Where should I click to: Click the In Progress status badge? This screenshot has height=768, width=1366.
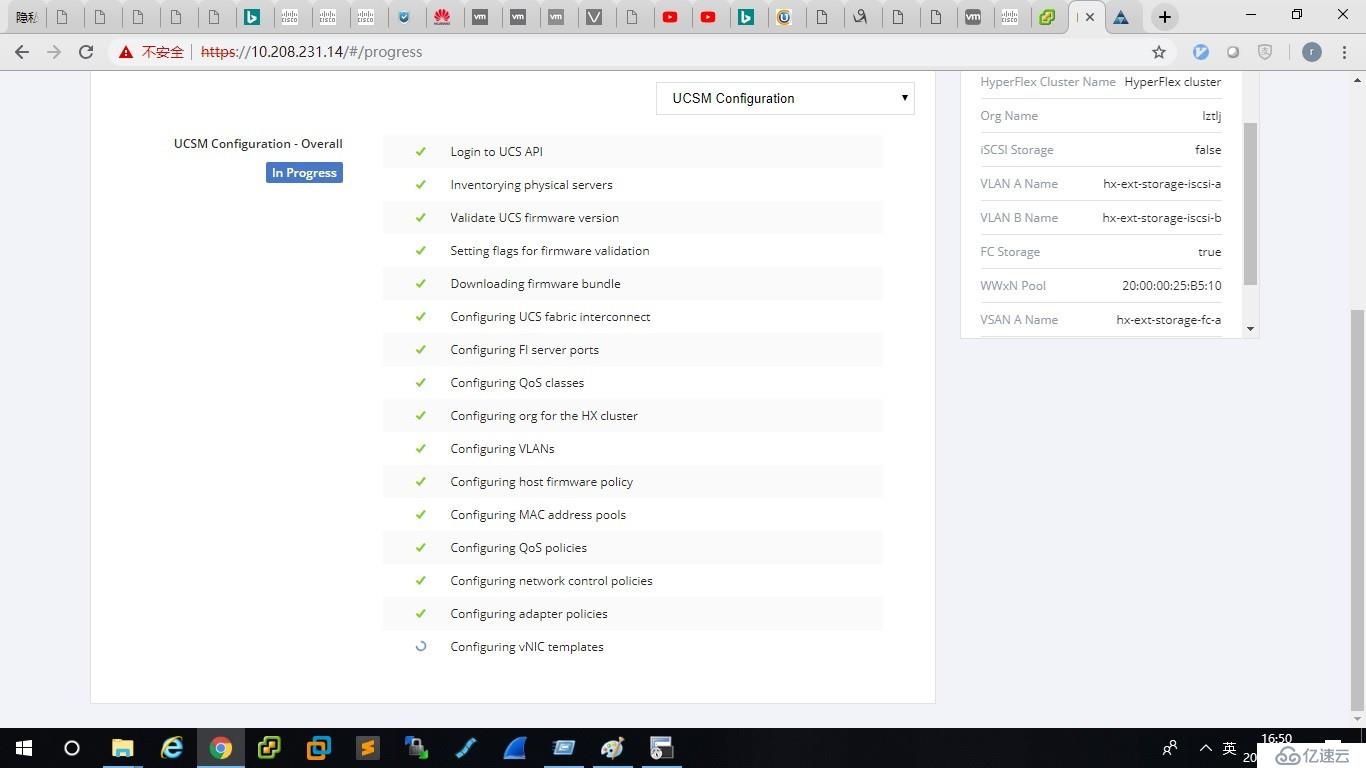point(305,173)
